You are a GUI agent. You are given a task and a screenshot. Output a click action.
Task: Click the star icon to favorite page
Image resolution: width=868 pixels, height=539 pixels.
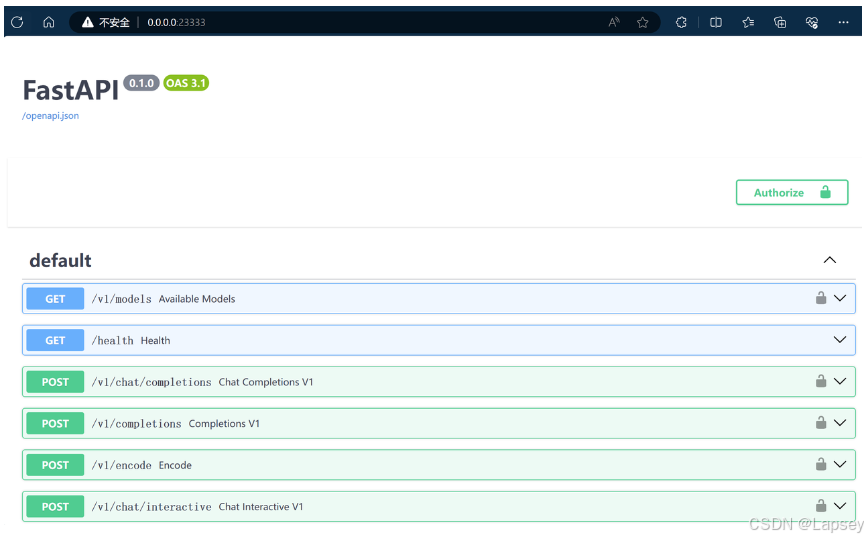(643, 22)
